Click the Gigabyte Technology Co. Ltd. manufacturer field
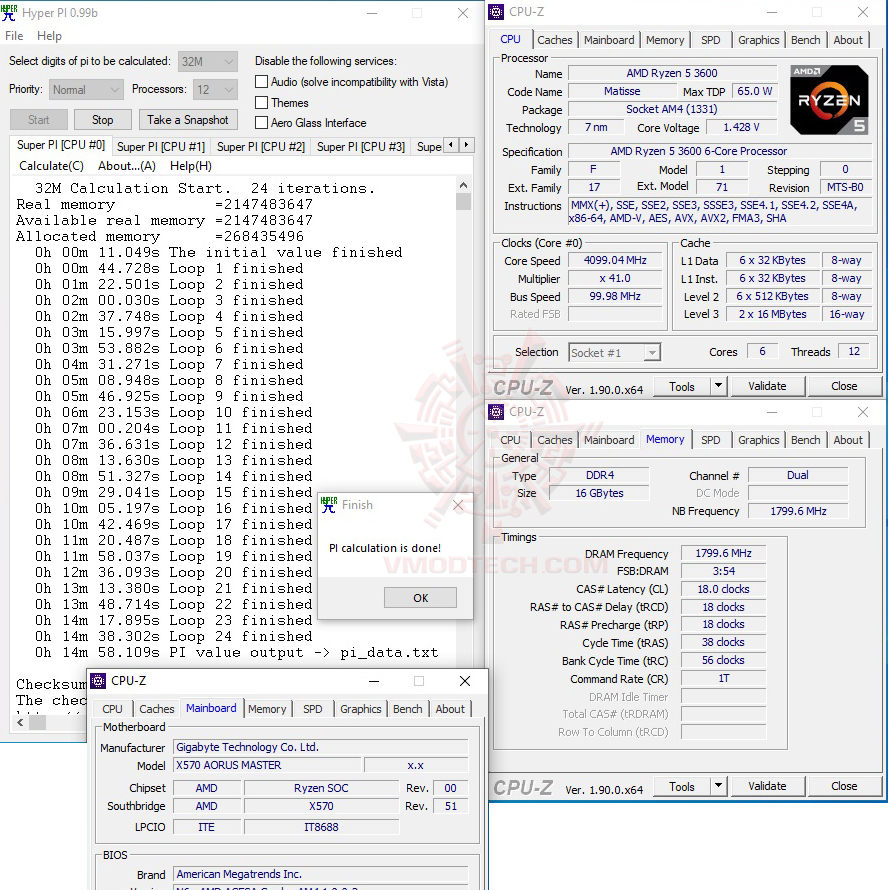This screenshot has width=888, height=890. 321,747
